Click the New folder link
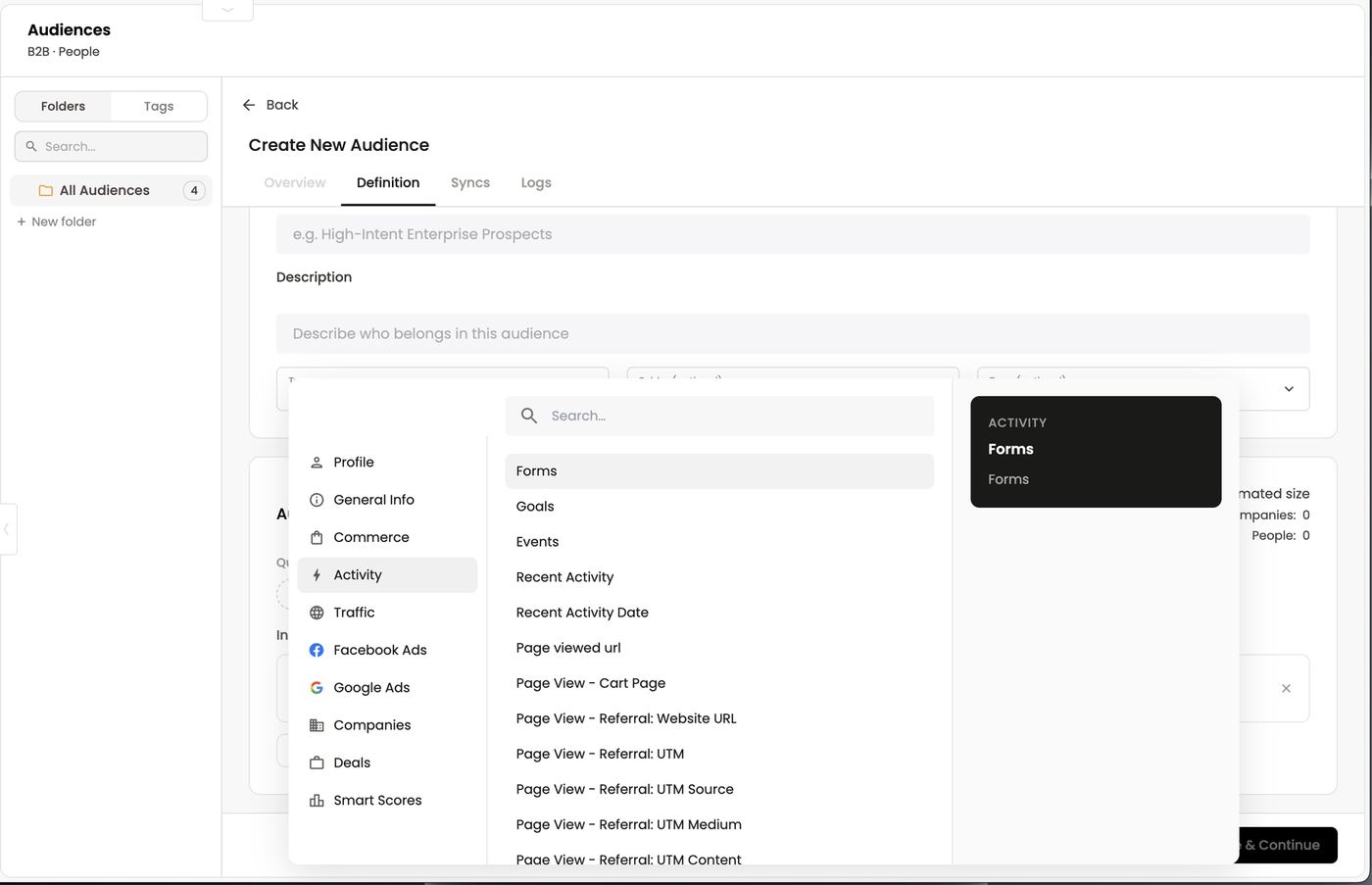This screenshot has height=885, width=1372. click(x=56, y=221)
